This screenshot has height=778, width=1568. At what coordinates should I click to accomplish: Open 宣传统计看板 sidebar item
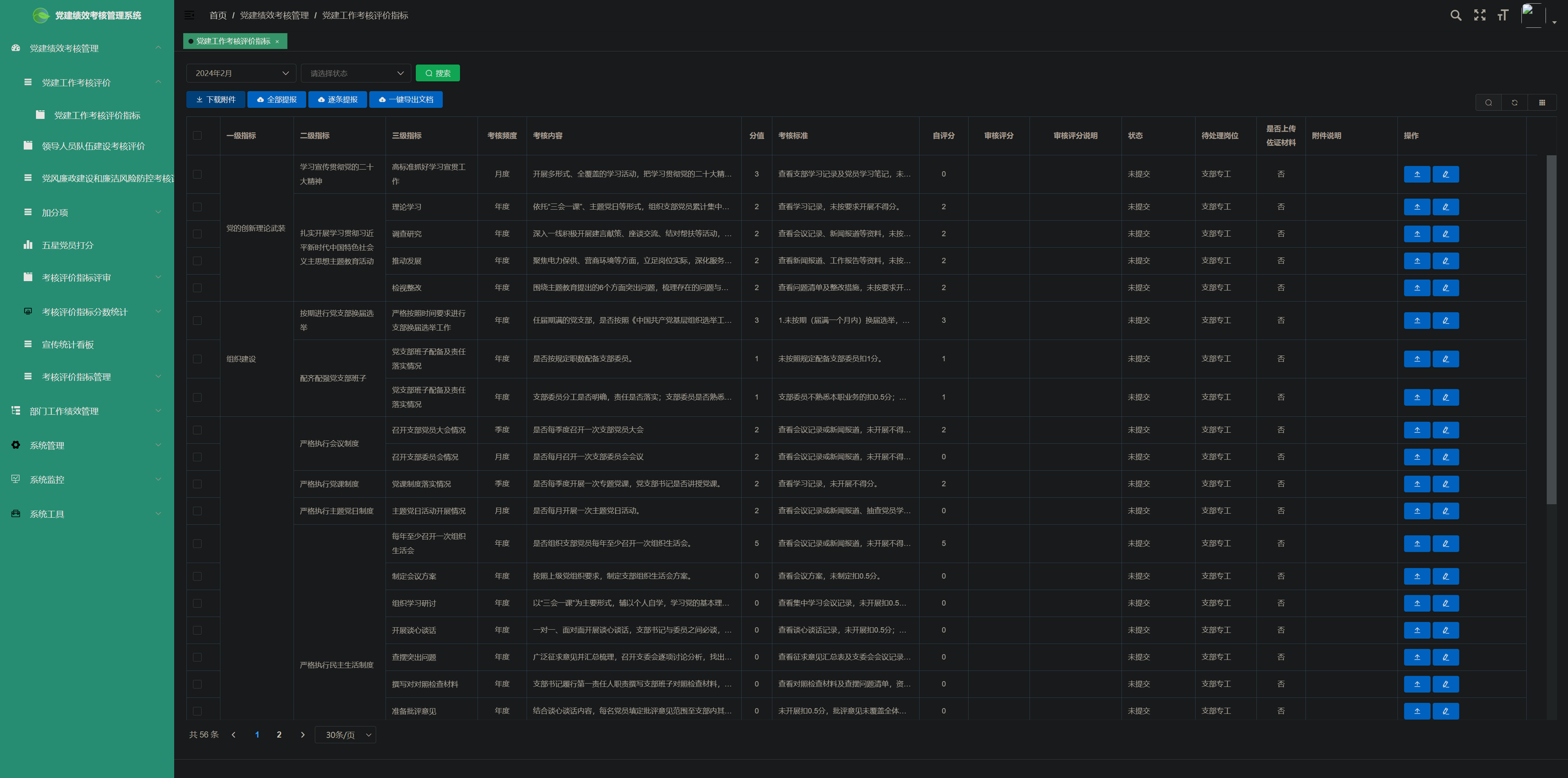(87, 344)
